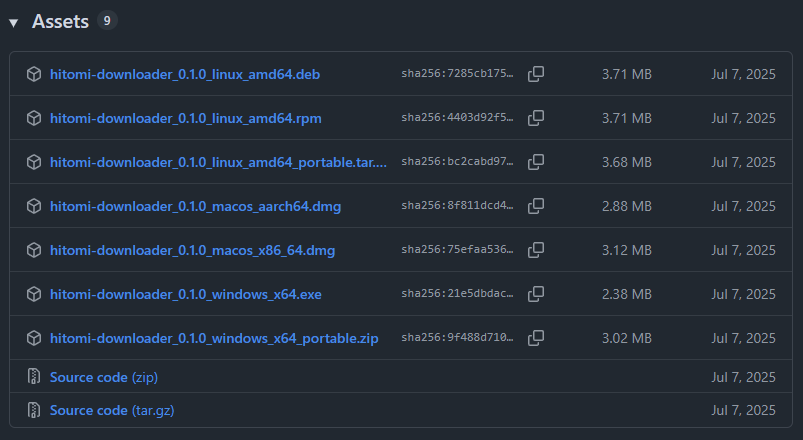The width and height of the screenshot is (803, 440).
Task: Copy sha256 hash for windows_x64_portable.zip
Action: coord(536,338)
